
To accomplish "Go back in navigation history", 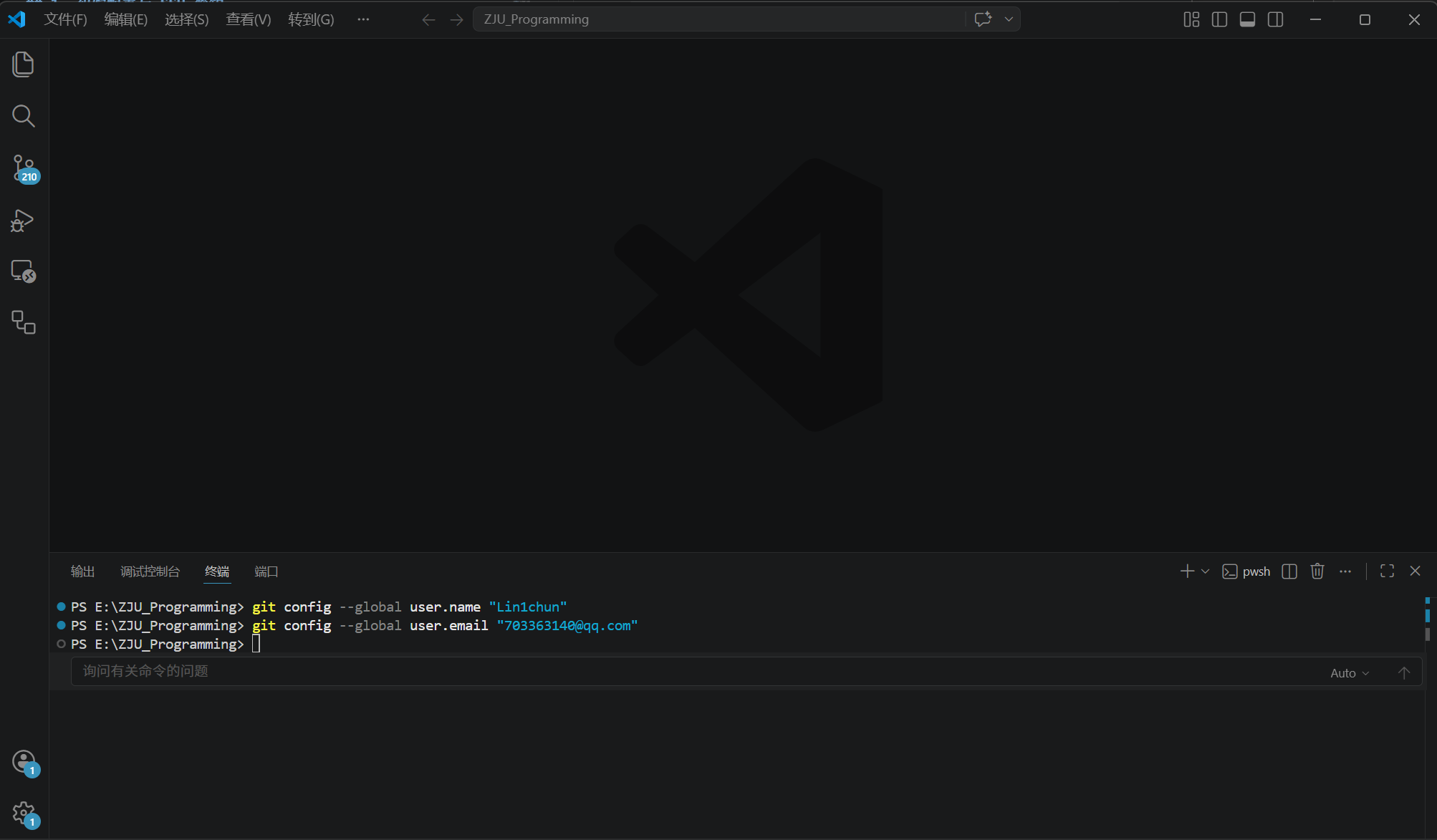I will click(428, 19).
